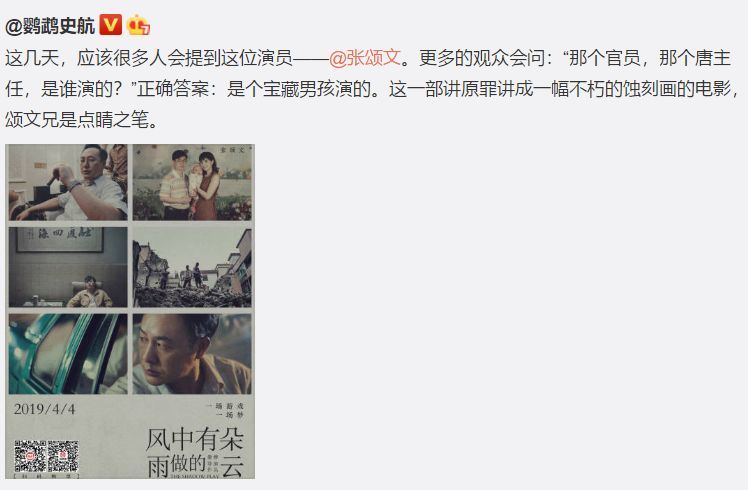Open the photo of man raising his wrist
This screenshot has width=748, height=490.
click(x=68, y=182)
